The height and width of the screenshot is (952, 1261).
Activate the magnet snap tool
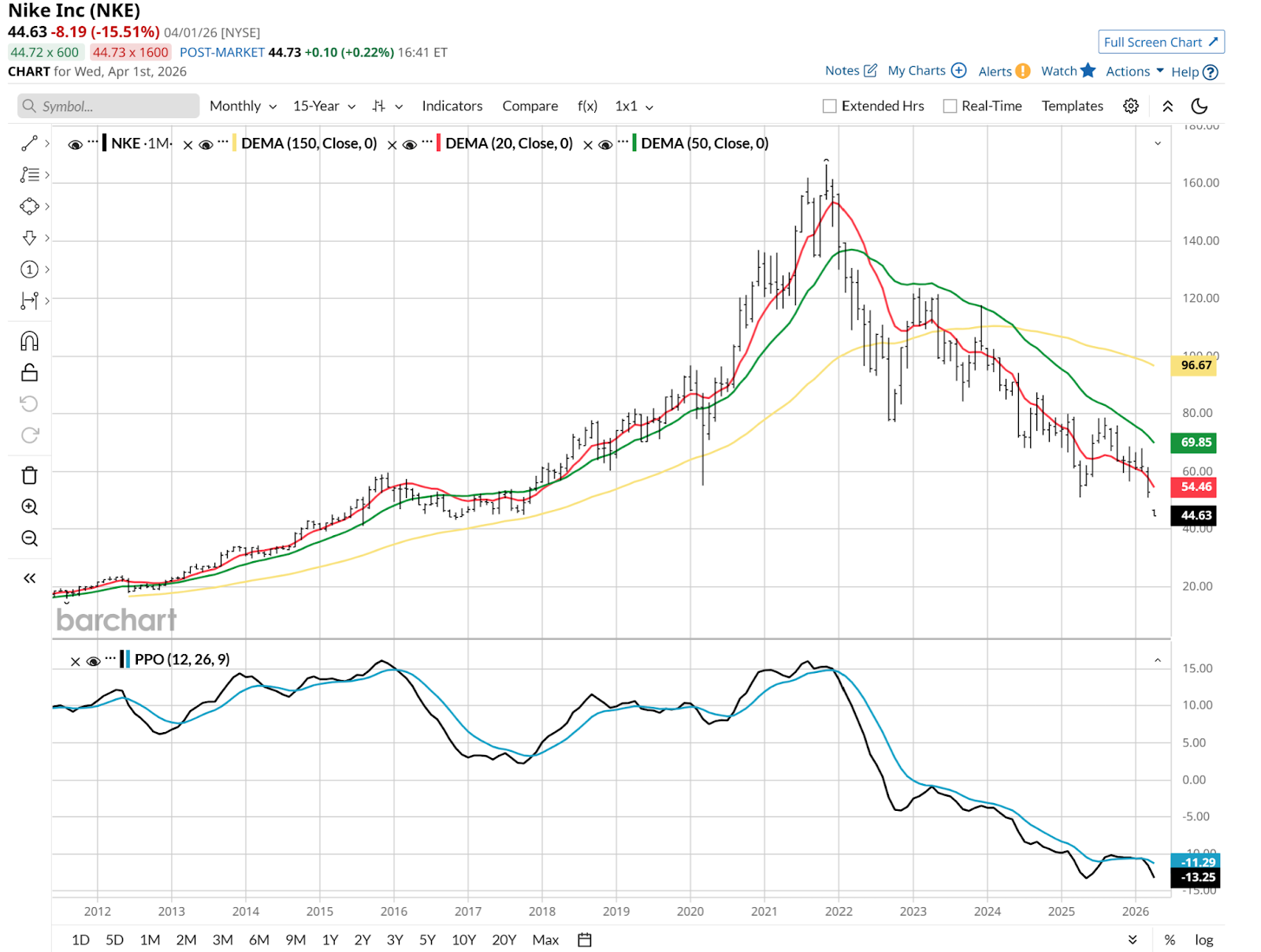click(29, 341)
